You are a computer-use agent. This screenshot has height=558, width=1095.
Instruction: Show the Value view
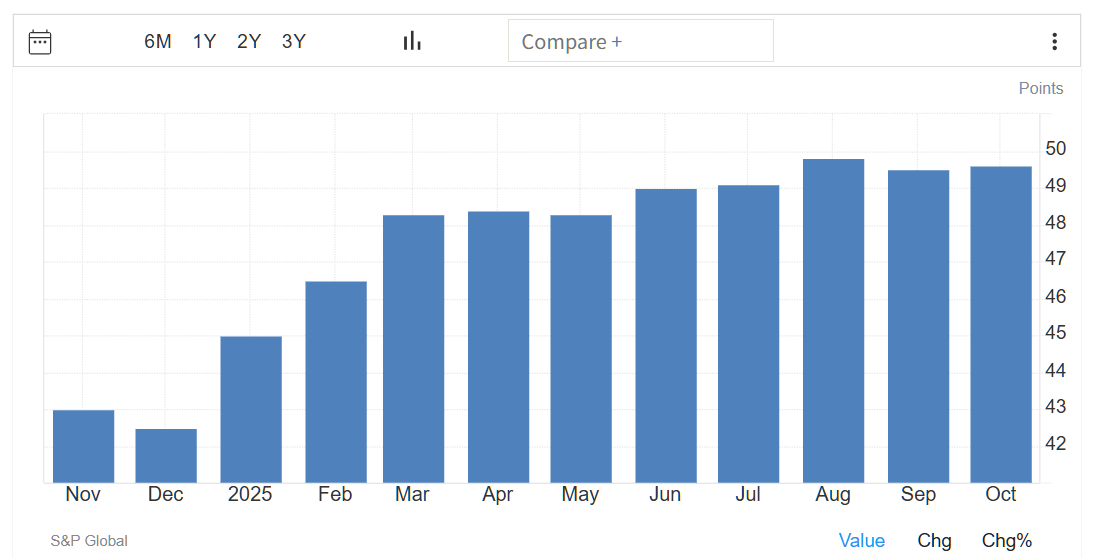coord(861,540)
